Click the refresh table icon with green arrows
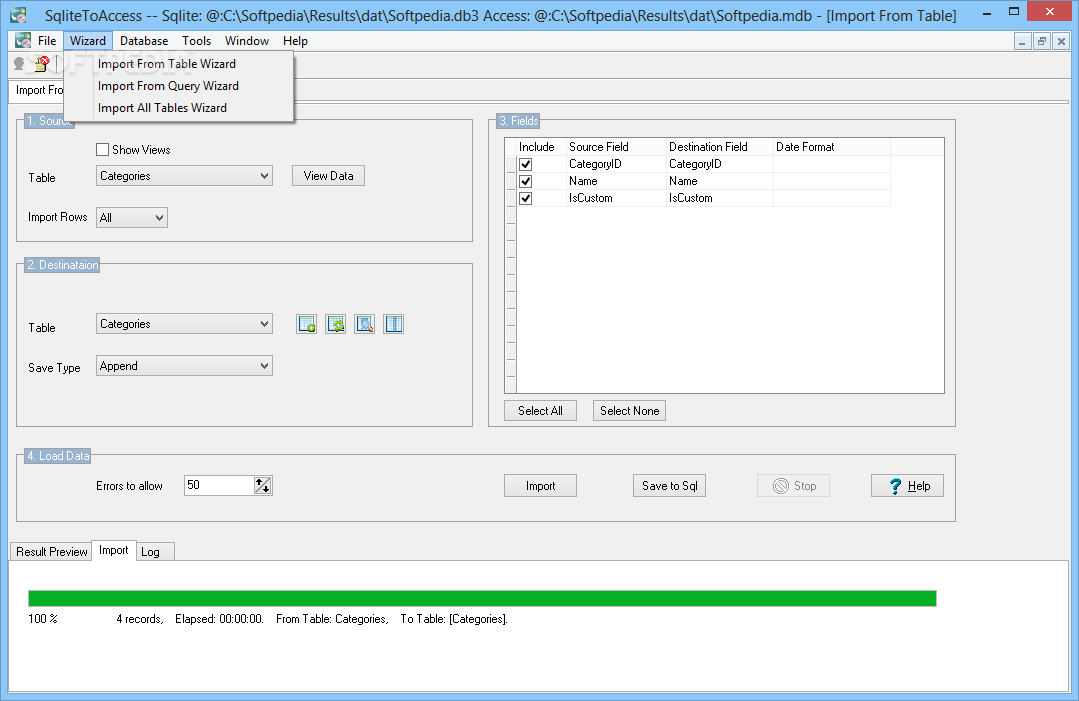This screenshot has height=701, width=1079. [x=336, y=324]
